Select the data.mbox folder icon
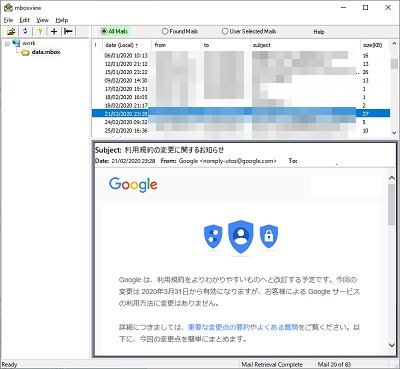 (x=25, y=52)
